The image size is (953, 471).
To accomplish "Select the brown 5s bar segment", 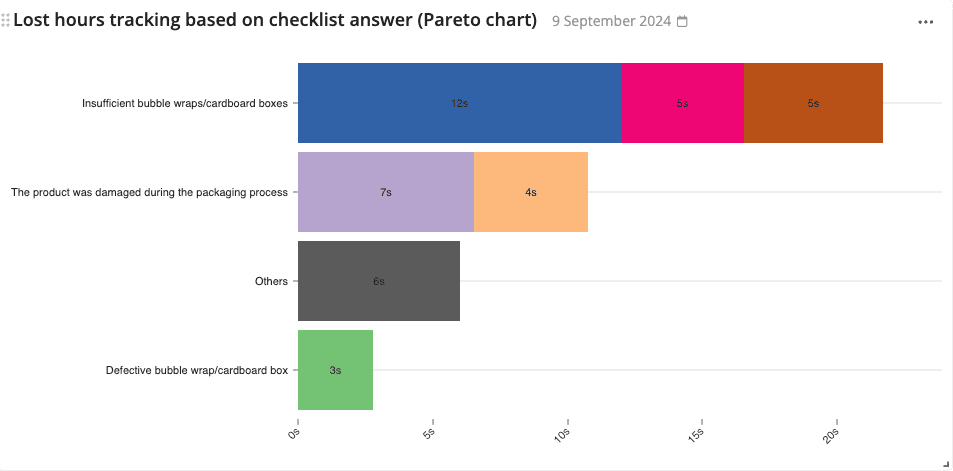I will tap(813, 103).
